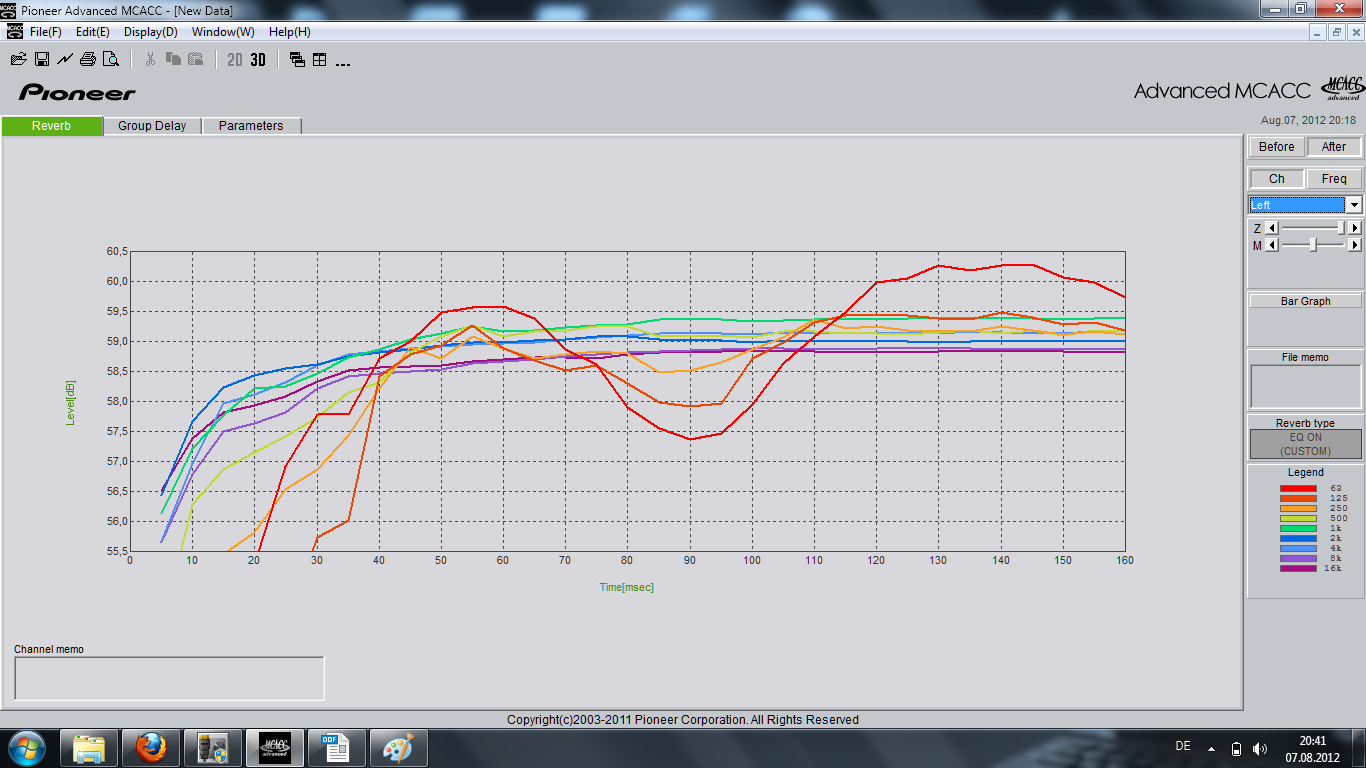Click the Print icon in toolbar
The height and width of the screenshot is (768, 1366).
[88, 59]
